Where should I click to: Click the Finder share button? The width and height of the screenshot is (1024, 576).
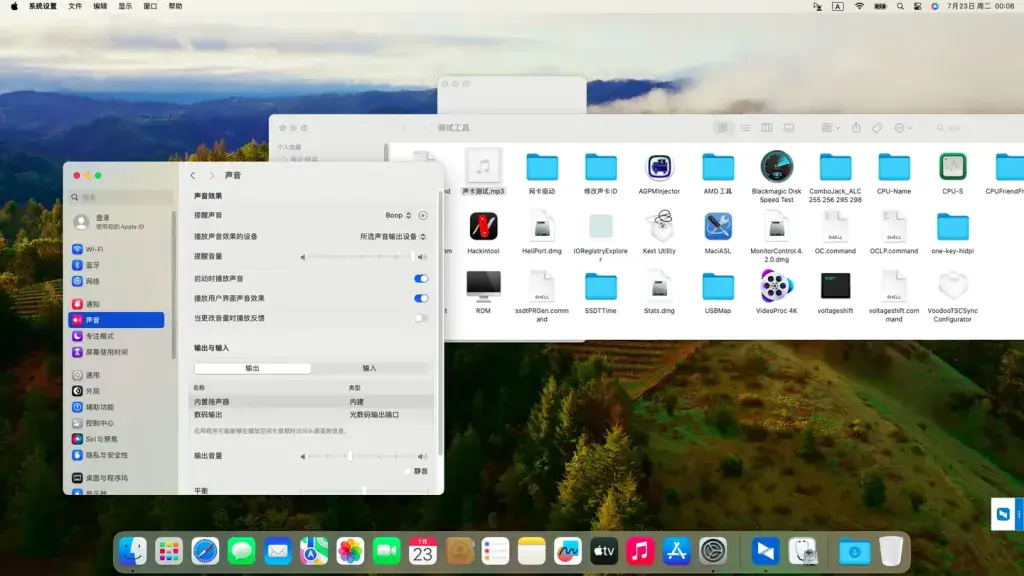(x=856, y=128)
